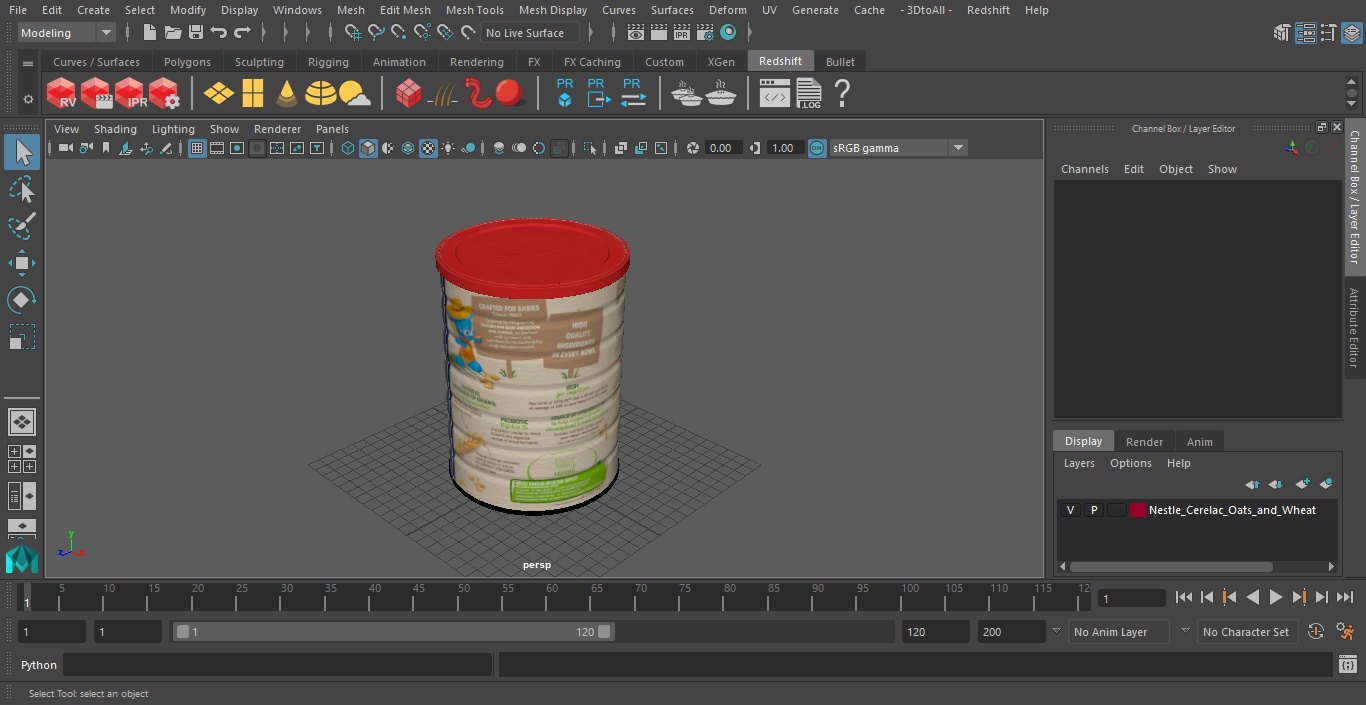Click the Attribute Editor vertical tab

[x=1354, y=328]
